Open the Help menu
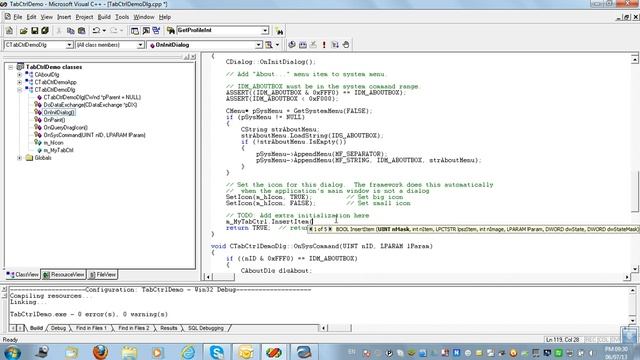The width and height of the screenshot is (640, 360). pyautogui.click(x=165, y=17)
